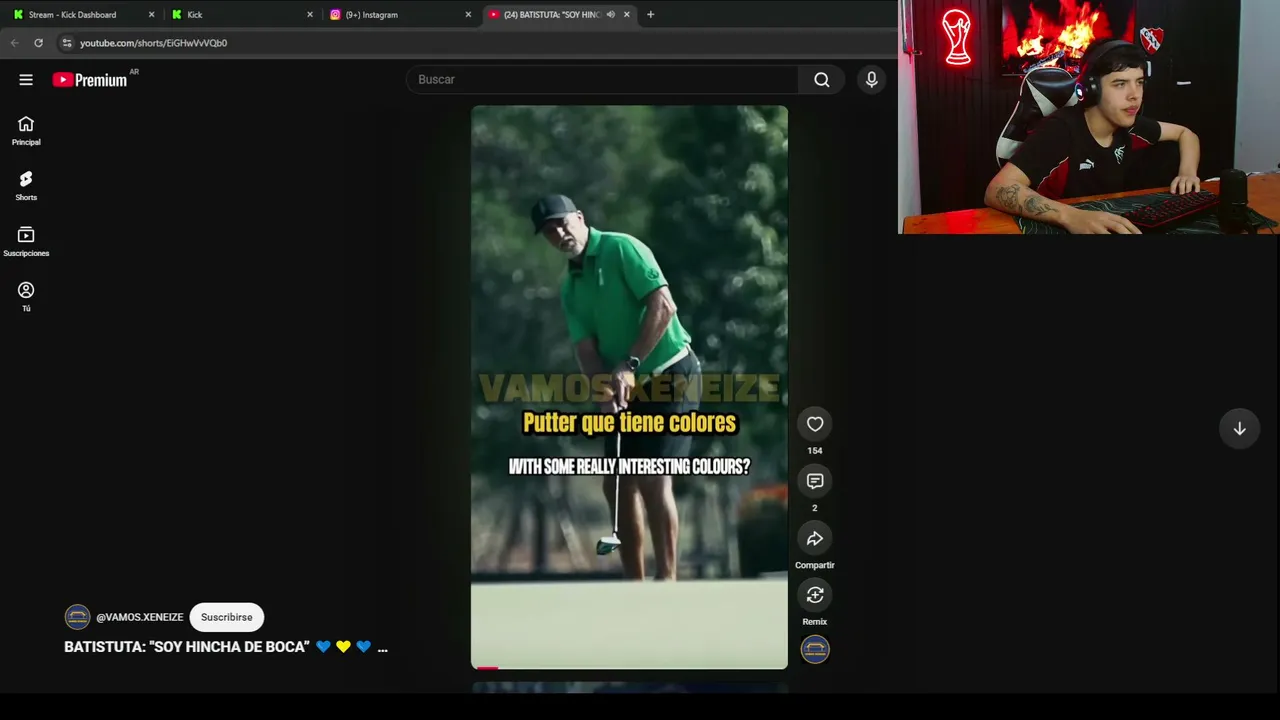Select the YouTube Batistuta tab

click(559, 14)
